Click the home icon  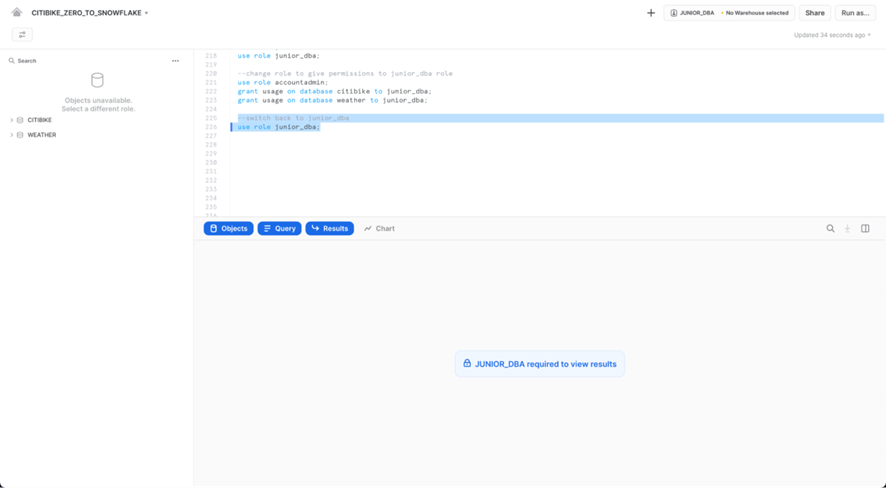point(17,13)
